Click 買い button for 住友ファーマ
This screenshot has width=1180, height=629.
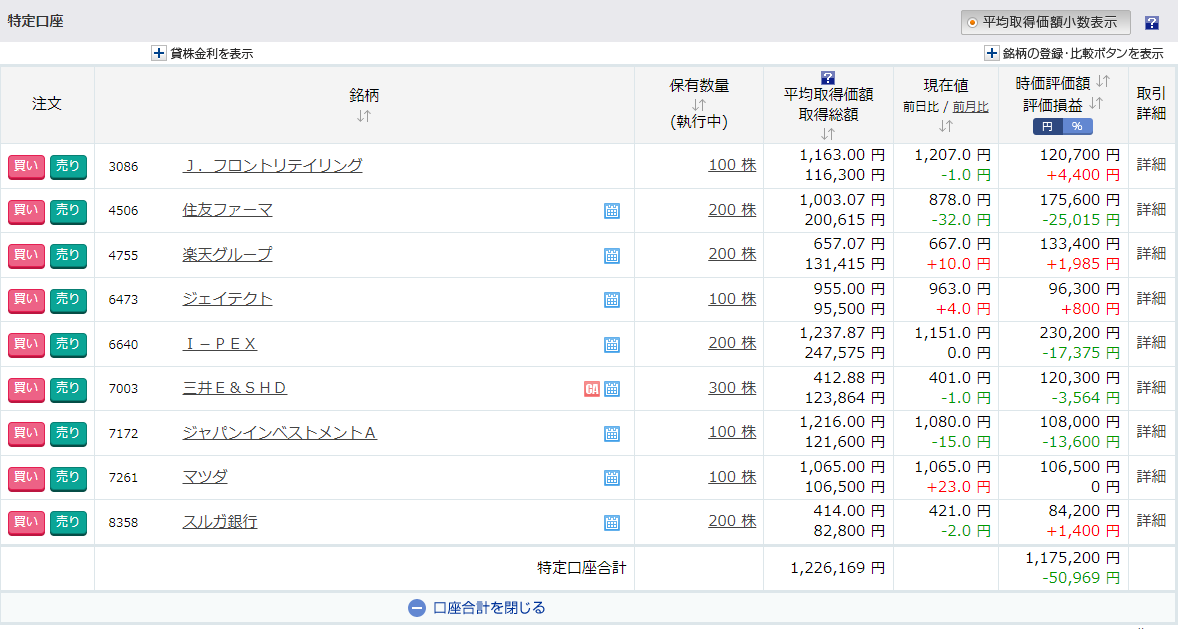[x=26, y=211]
